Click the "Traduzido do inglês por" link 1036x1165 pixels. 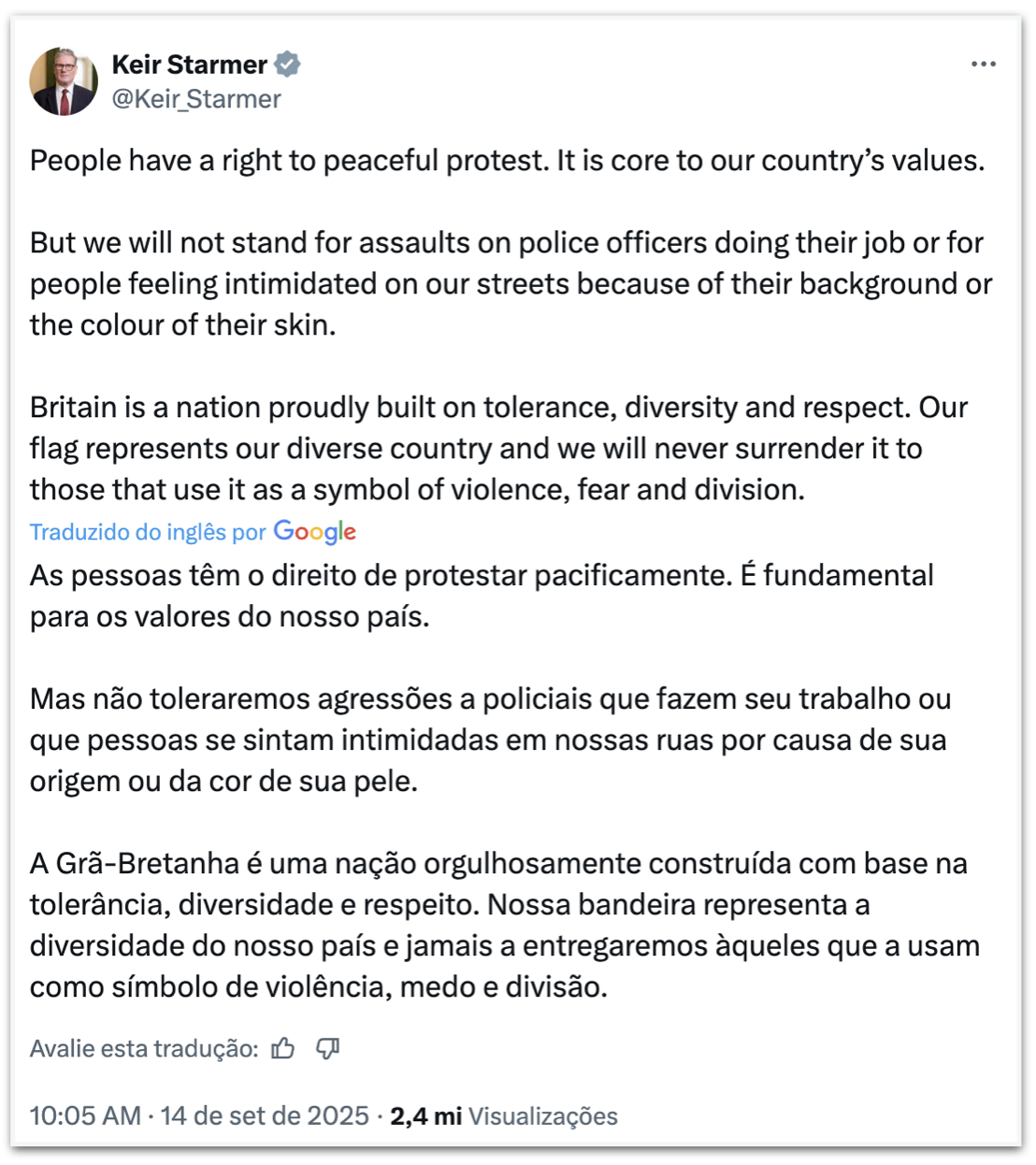[148, 532]
